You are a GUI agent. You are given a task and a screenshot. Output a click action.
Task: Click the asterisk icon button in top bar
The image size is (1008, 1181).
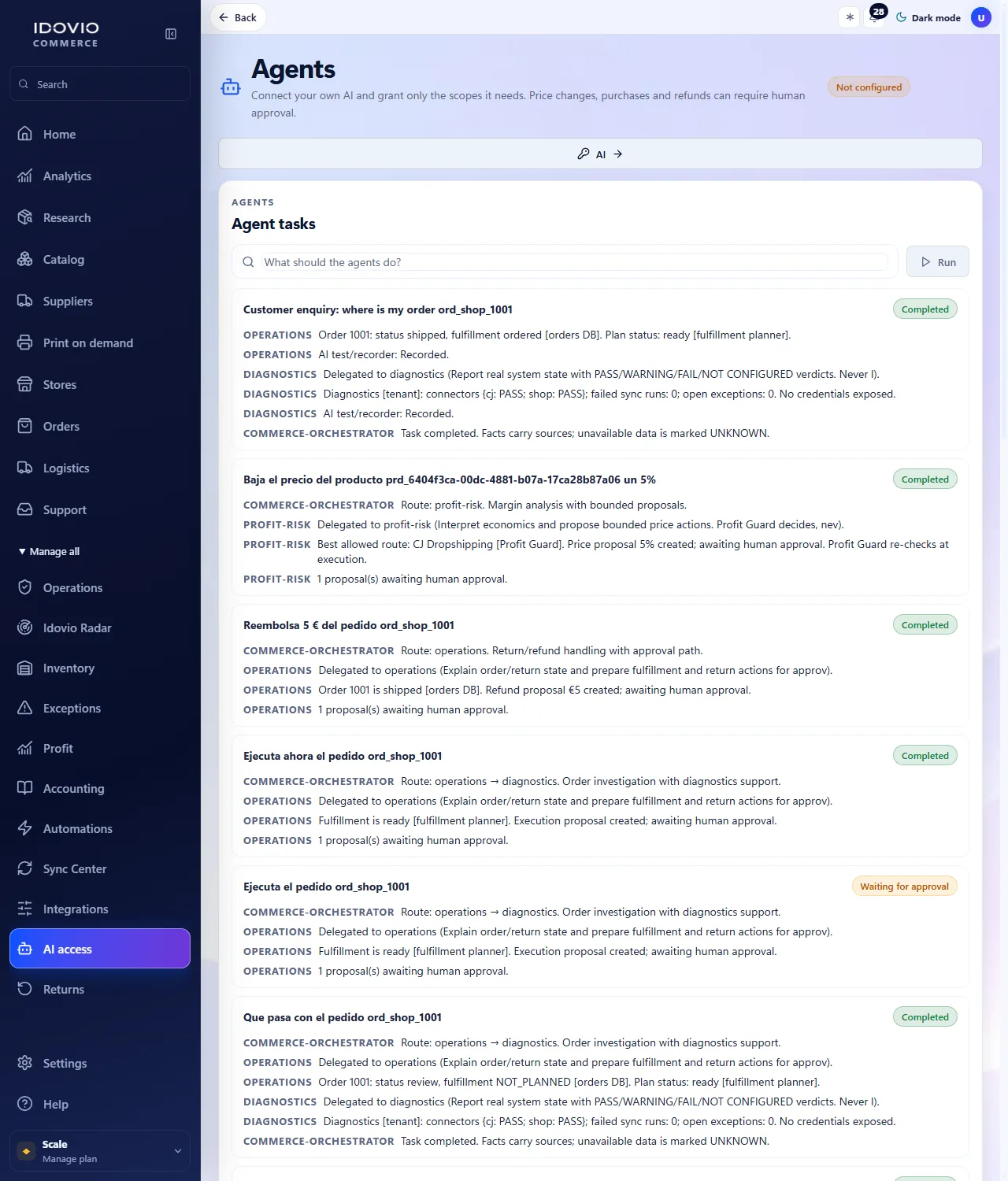(849, 17)
